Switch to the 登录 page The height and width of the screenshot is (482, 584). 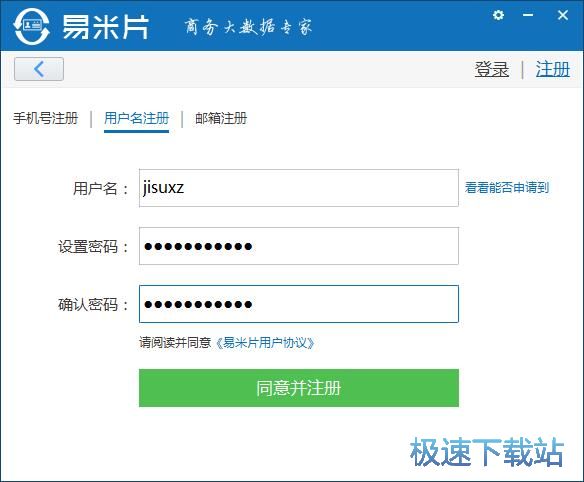pyautogui.click(x=492, y=69)
